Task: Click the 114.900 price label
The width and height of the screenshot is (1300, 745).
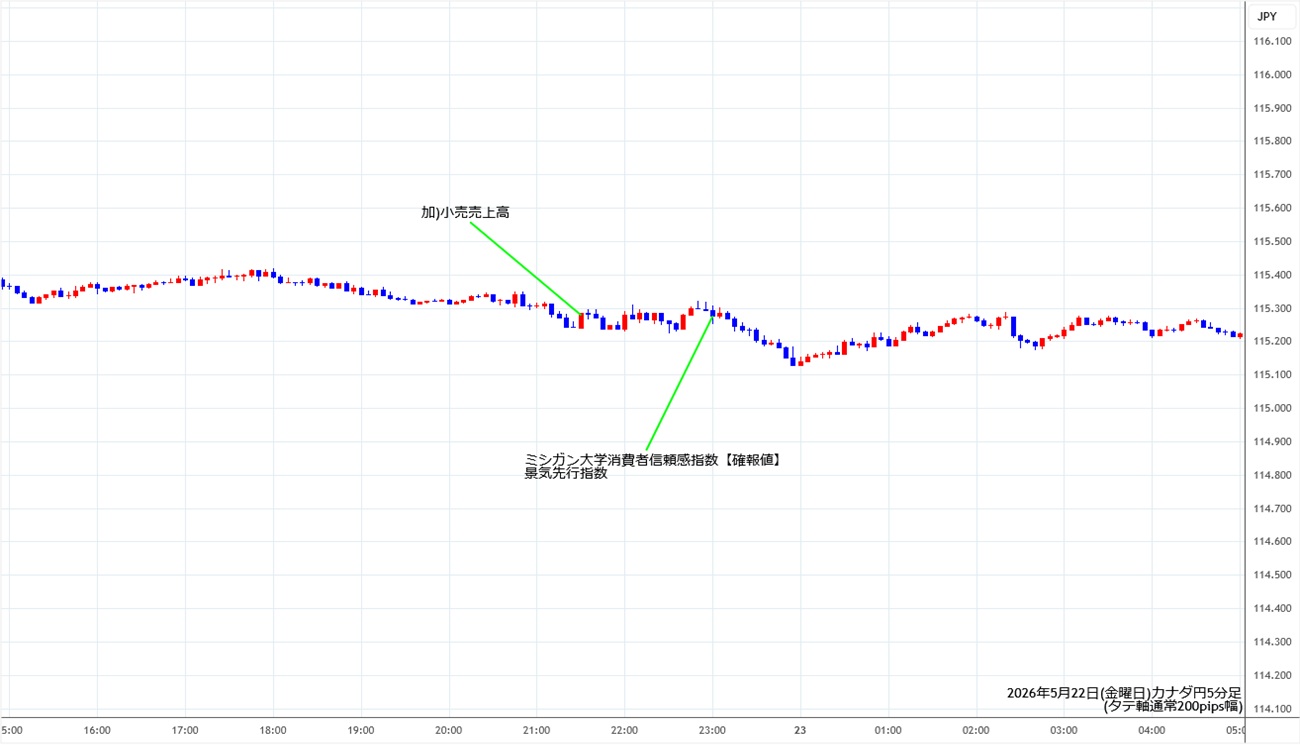Action: [x=1272, y=442]
